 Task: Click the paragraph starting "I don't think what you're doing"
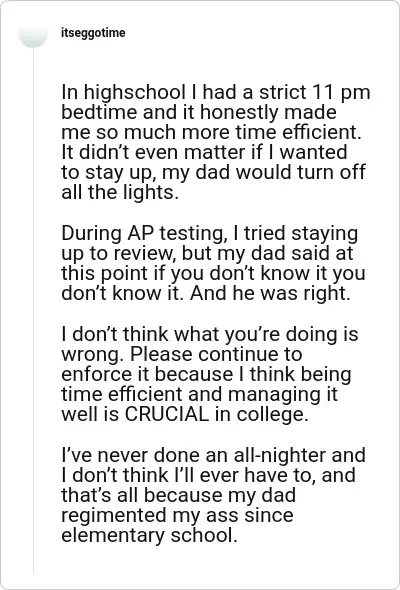pos(210,374)
